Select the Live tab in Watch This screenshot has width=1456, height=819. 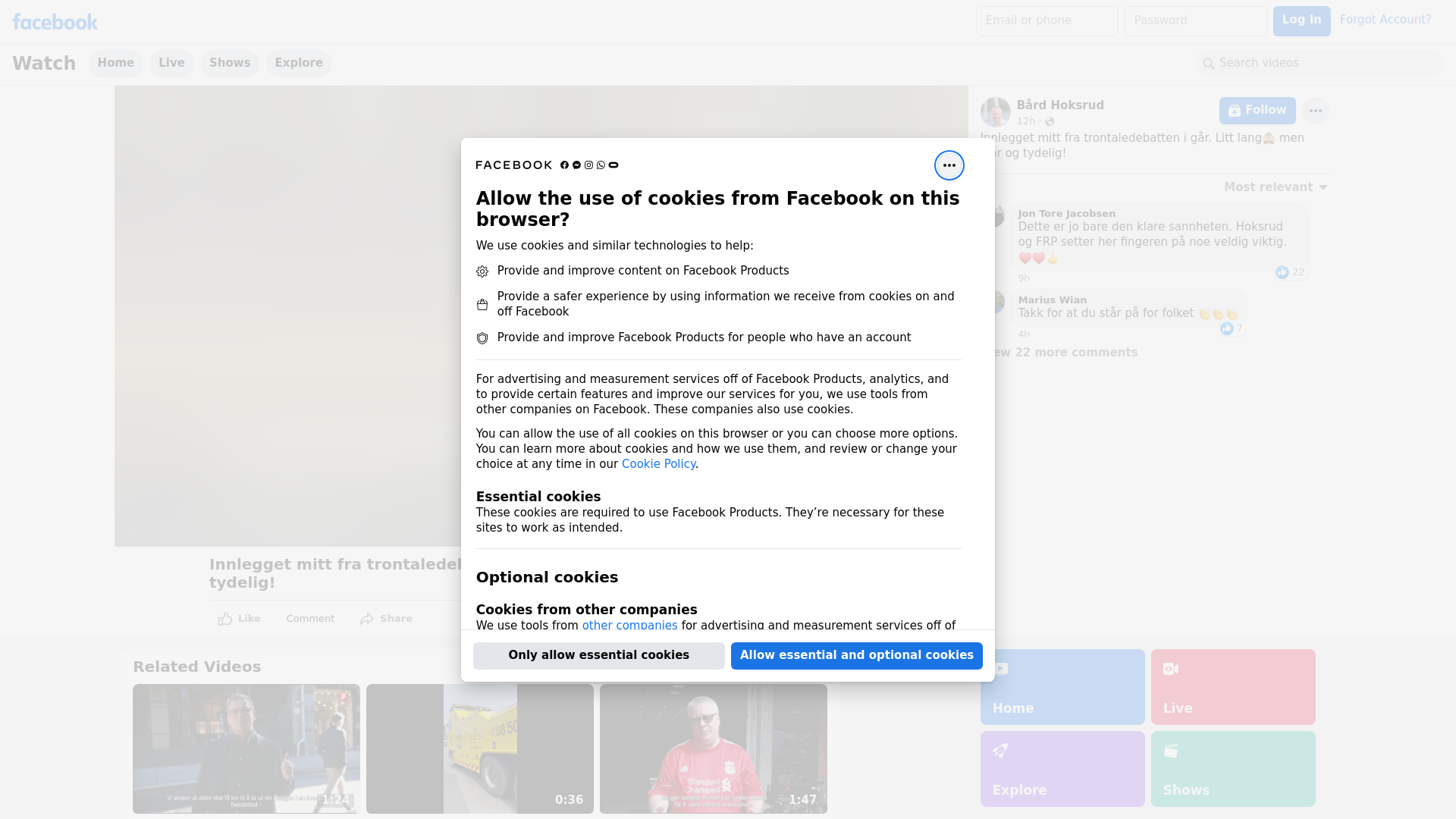pos(171,63)
